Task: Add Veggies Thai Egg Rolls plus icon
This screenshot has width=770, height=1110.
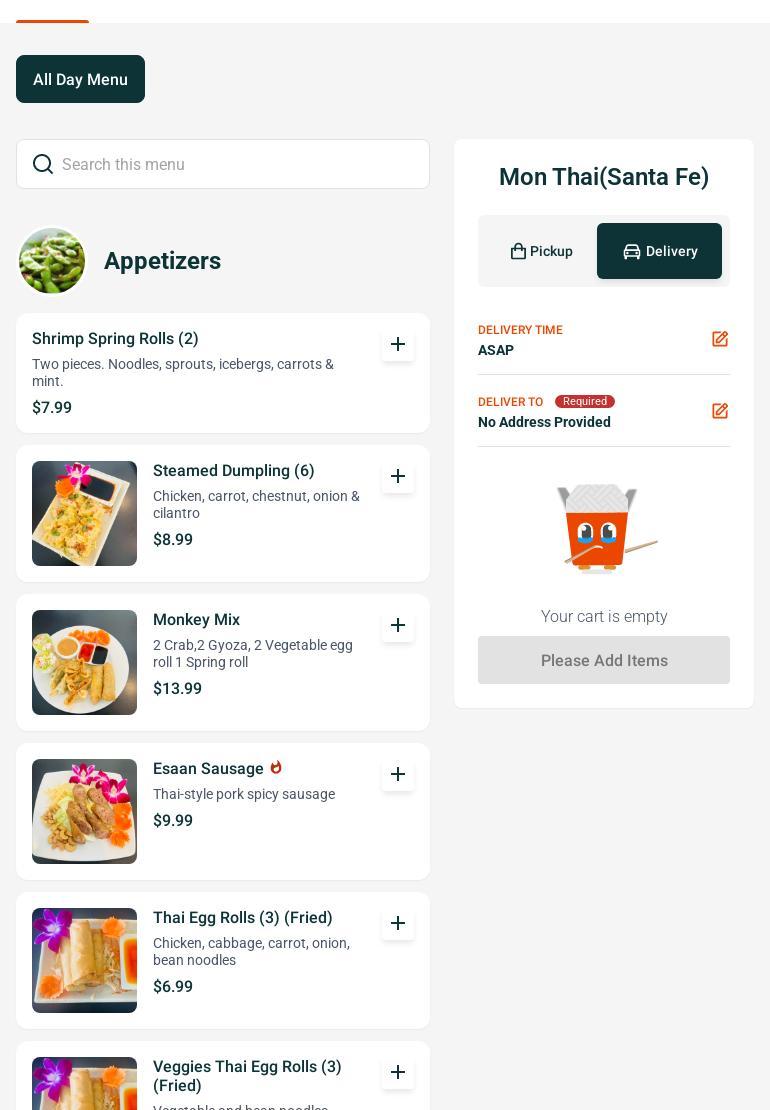Action: pyautogui.click(x=398, y=1072)
